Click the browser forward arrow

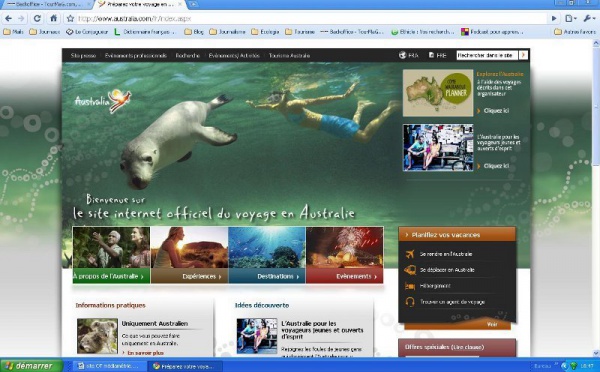[21, 18]
